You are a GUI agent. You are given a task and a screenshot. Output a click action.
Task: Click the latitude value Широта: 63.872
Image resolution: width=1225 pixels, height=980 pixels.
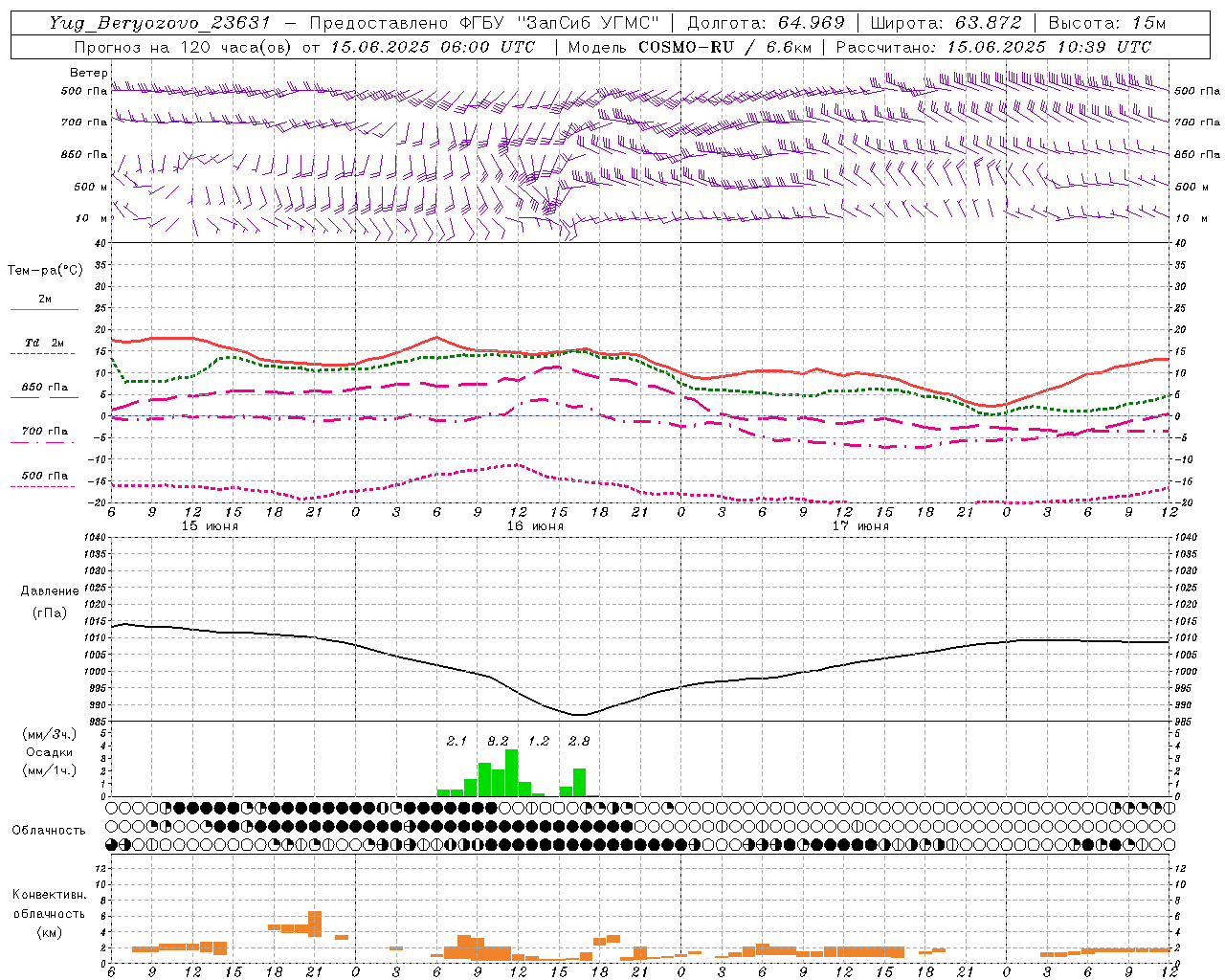(x=946, y=23)
